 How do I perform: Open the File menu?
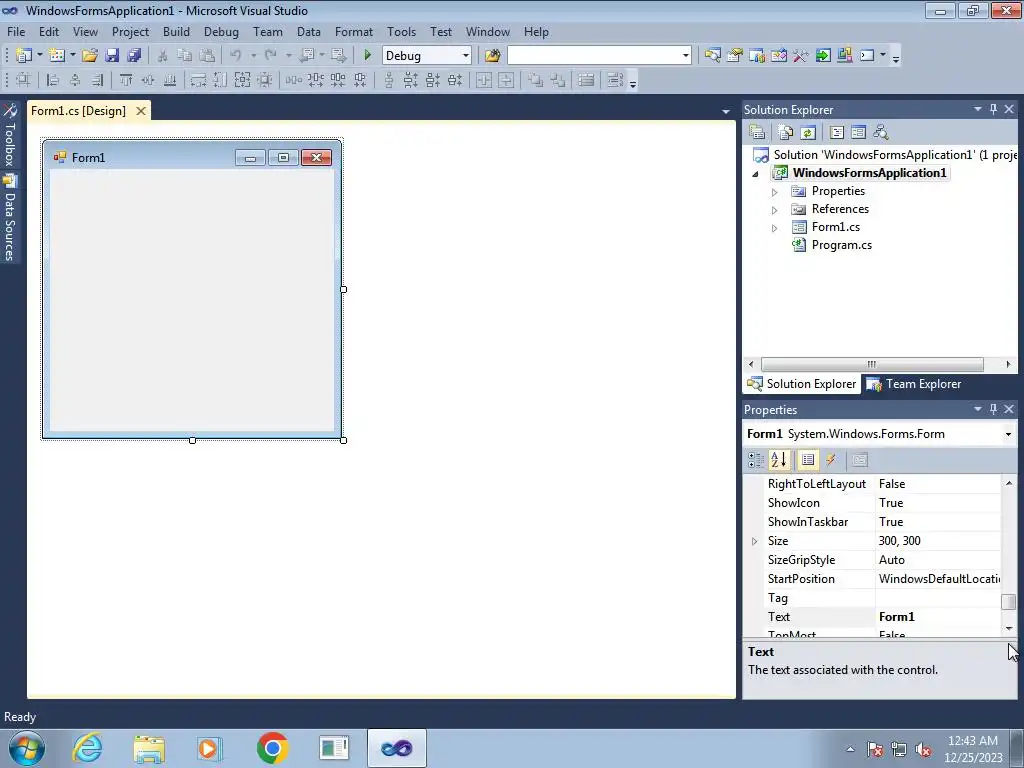coord(16,31)
